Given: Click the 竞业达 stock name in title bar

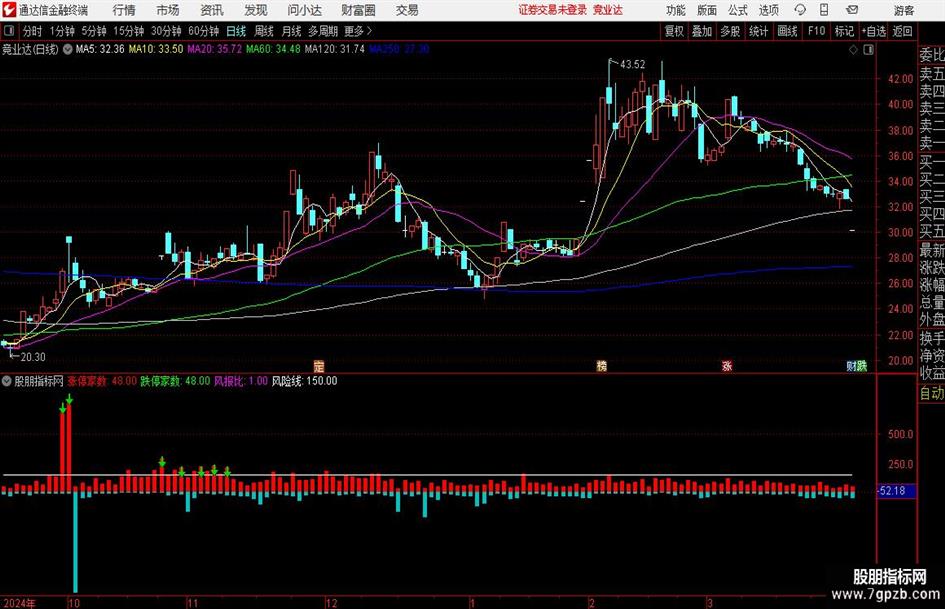Looking at the screenshot, I should tap(608, 10).
